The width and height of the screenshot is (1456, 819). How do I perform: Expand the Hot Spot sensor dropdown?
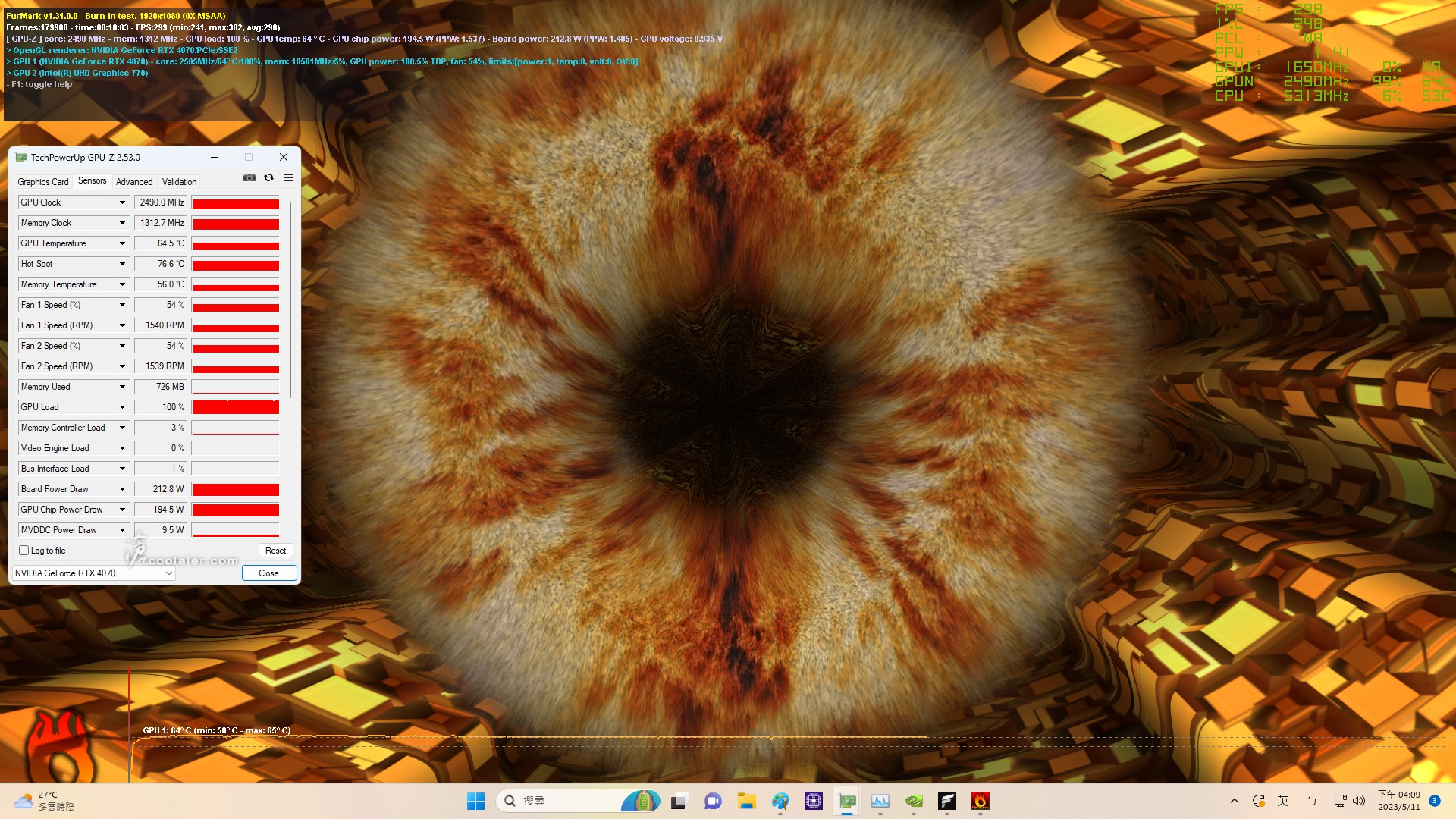(122, 264)
